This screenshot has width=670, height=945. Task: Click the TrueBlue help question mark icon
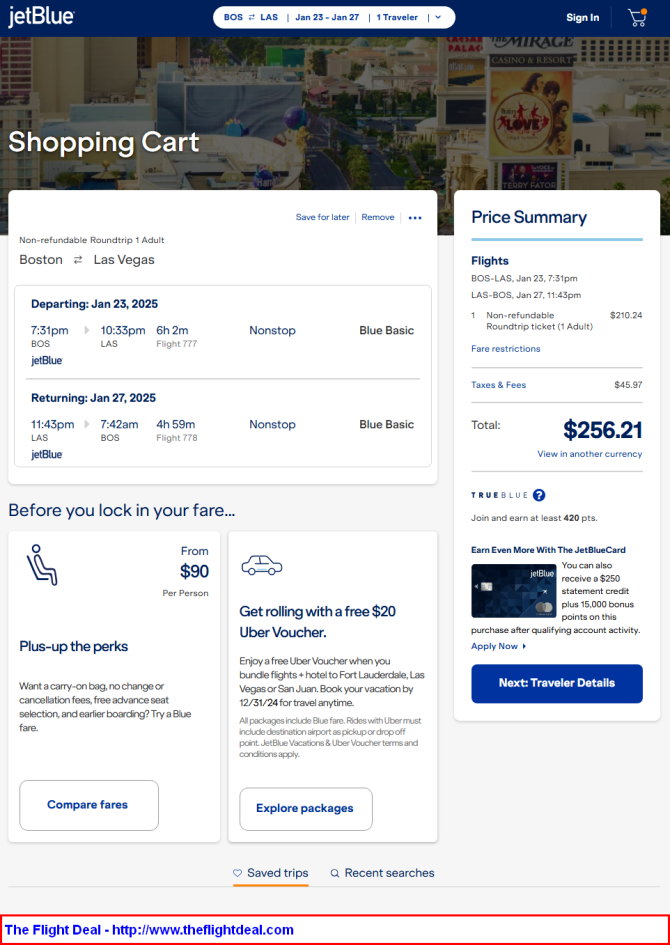click(x=539, y=495)
